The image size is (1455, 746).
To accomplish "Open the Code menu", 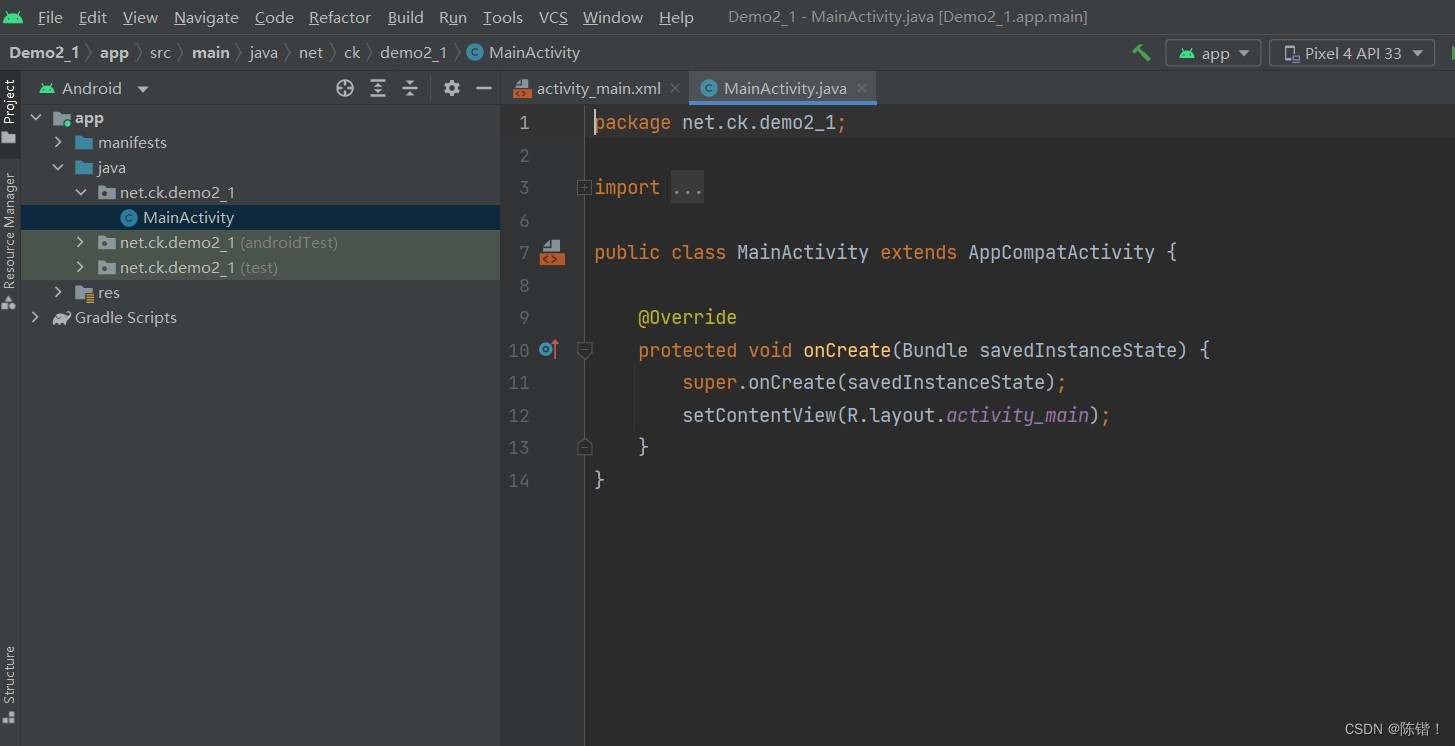I will pyautogui.click(x=274, y=17).
